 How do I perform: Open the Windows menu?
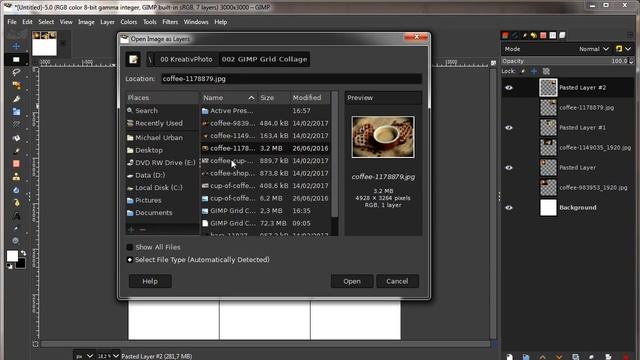(x=196, y=22)
